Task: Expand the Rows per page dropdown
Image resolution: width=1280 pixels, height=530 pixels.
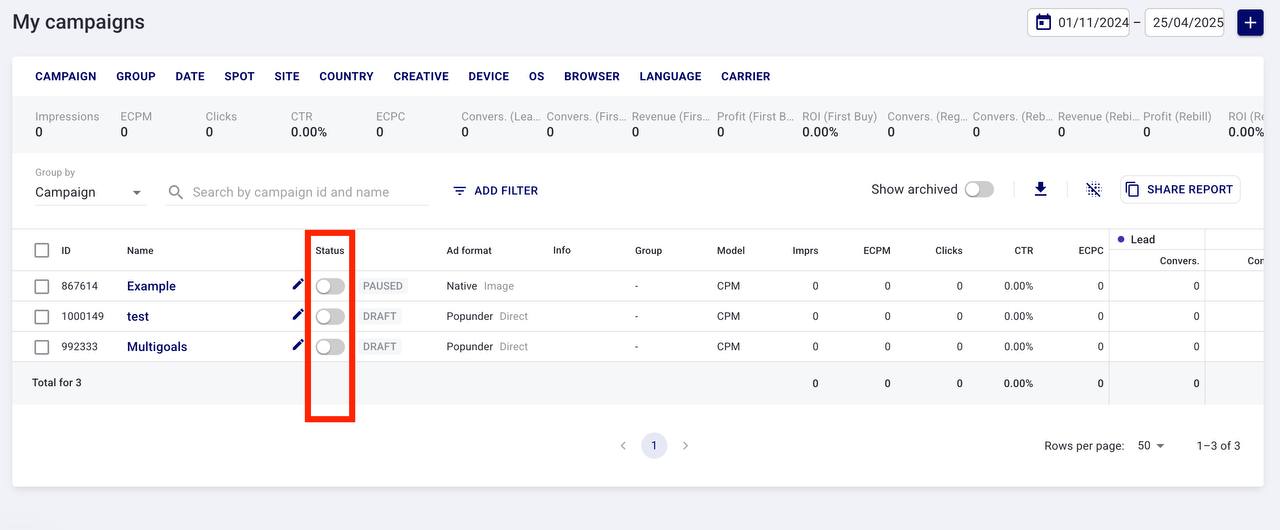Action: pos(1151,446)
